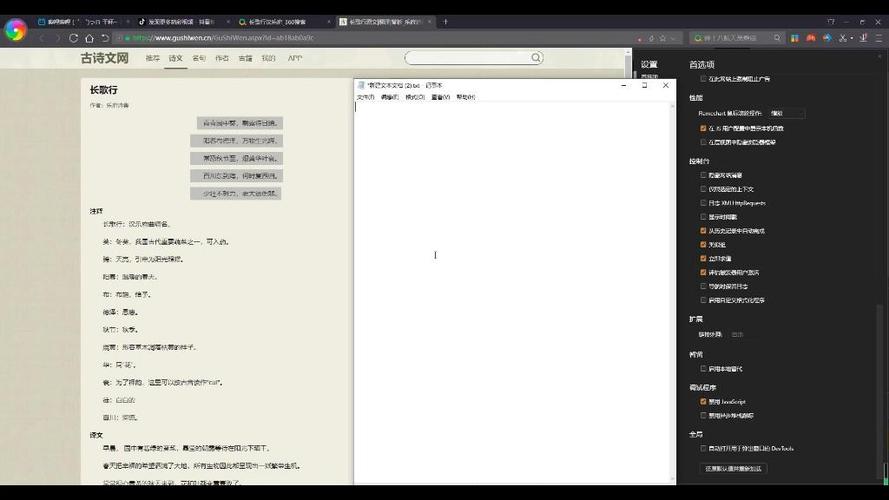Go to browser home page icon
The image size is (889, 500).
pos(89,38)
